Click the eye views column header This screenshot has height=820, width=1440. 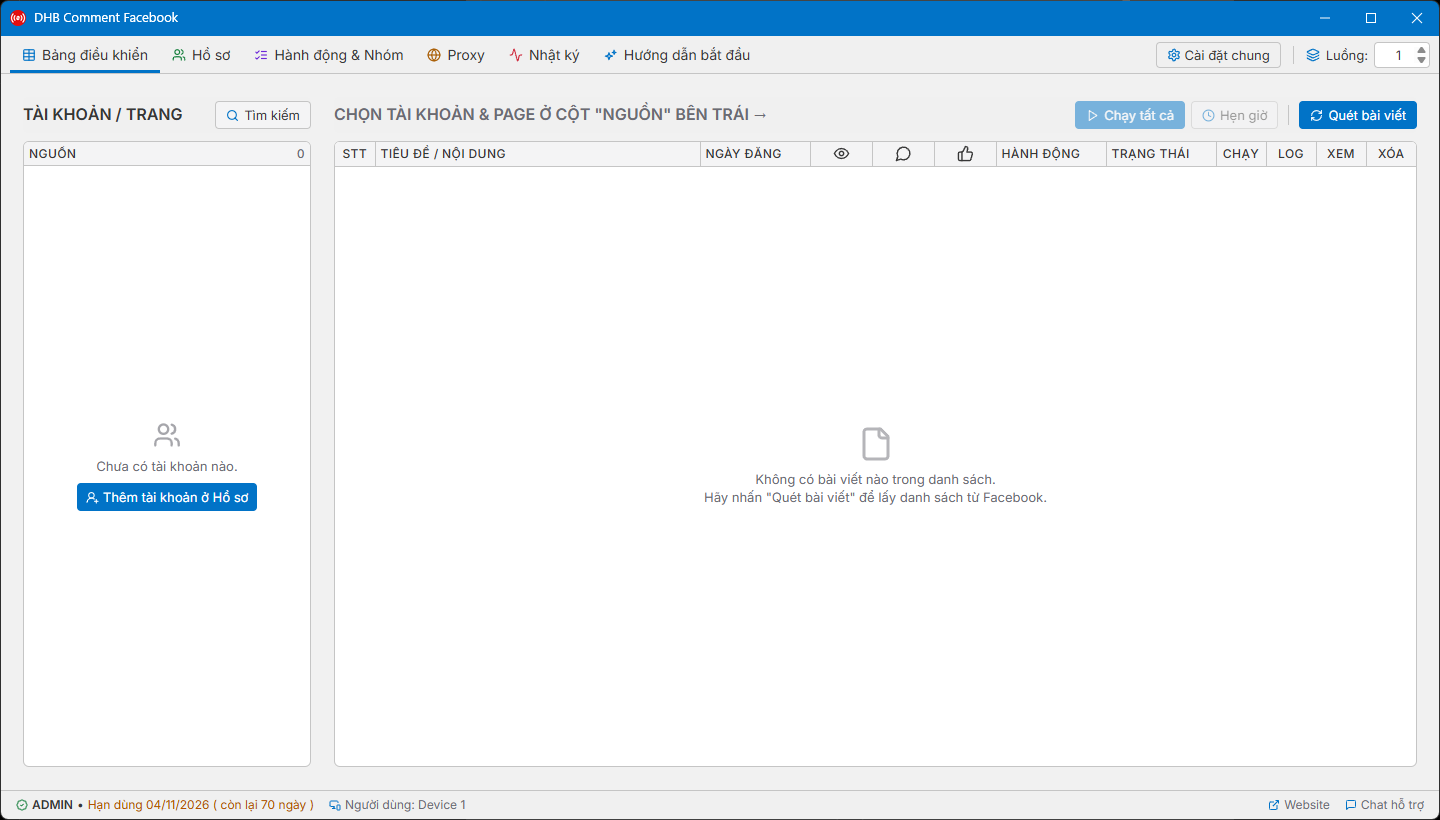[841, 154]
